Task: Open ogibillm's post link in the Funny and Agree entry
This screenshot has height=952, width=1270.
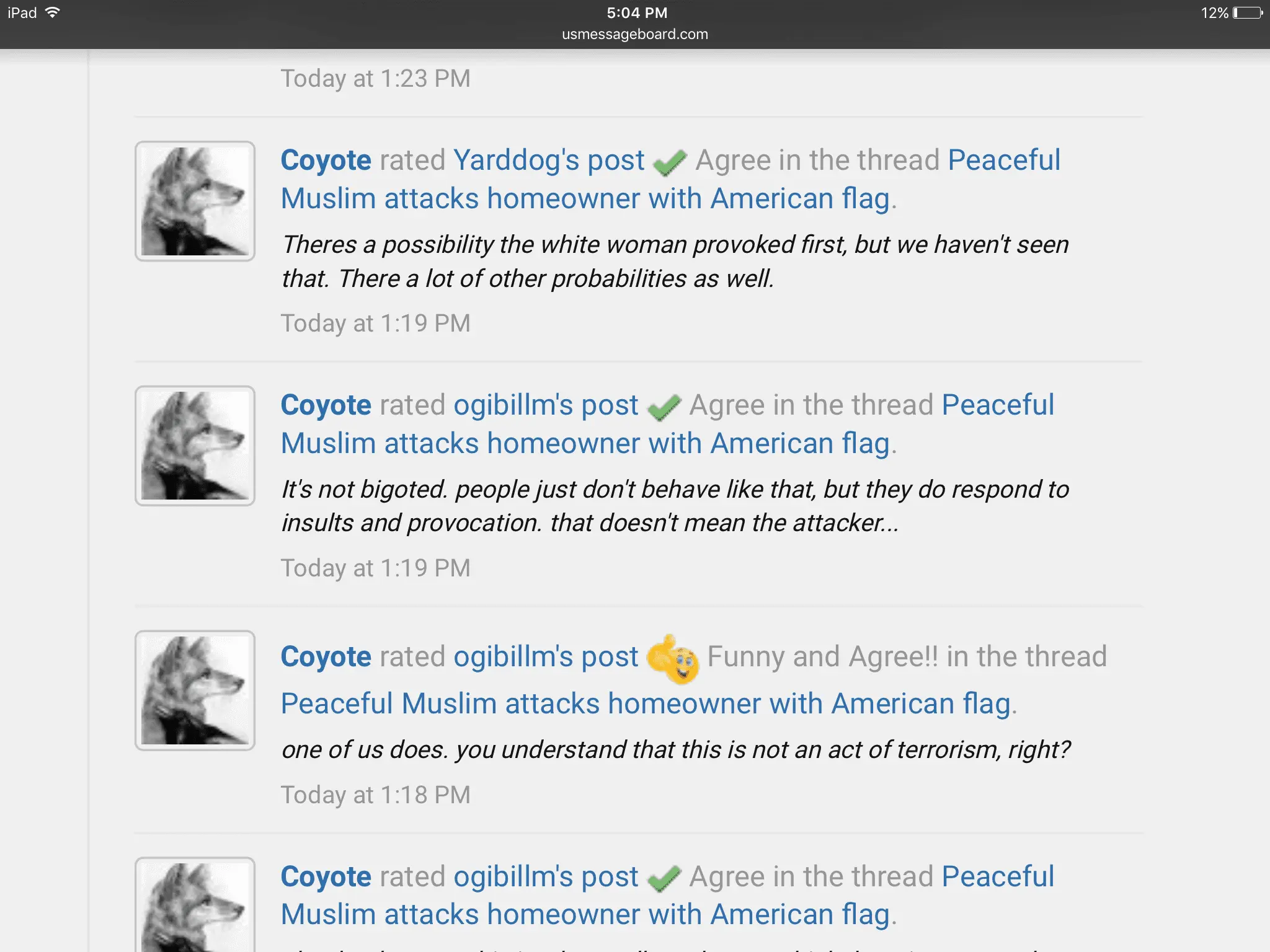Action: click(546, 657)
